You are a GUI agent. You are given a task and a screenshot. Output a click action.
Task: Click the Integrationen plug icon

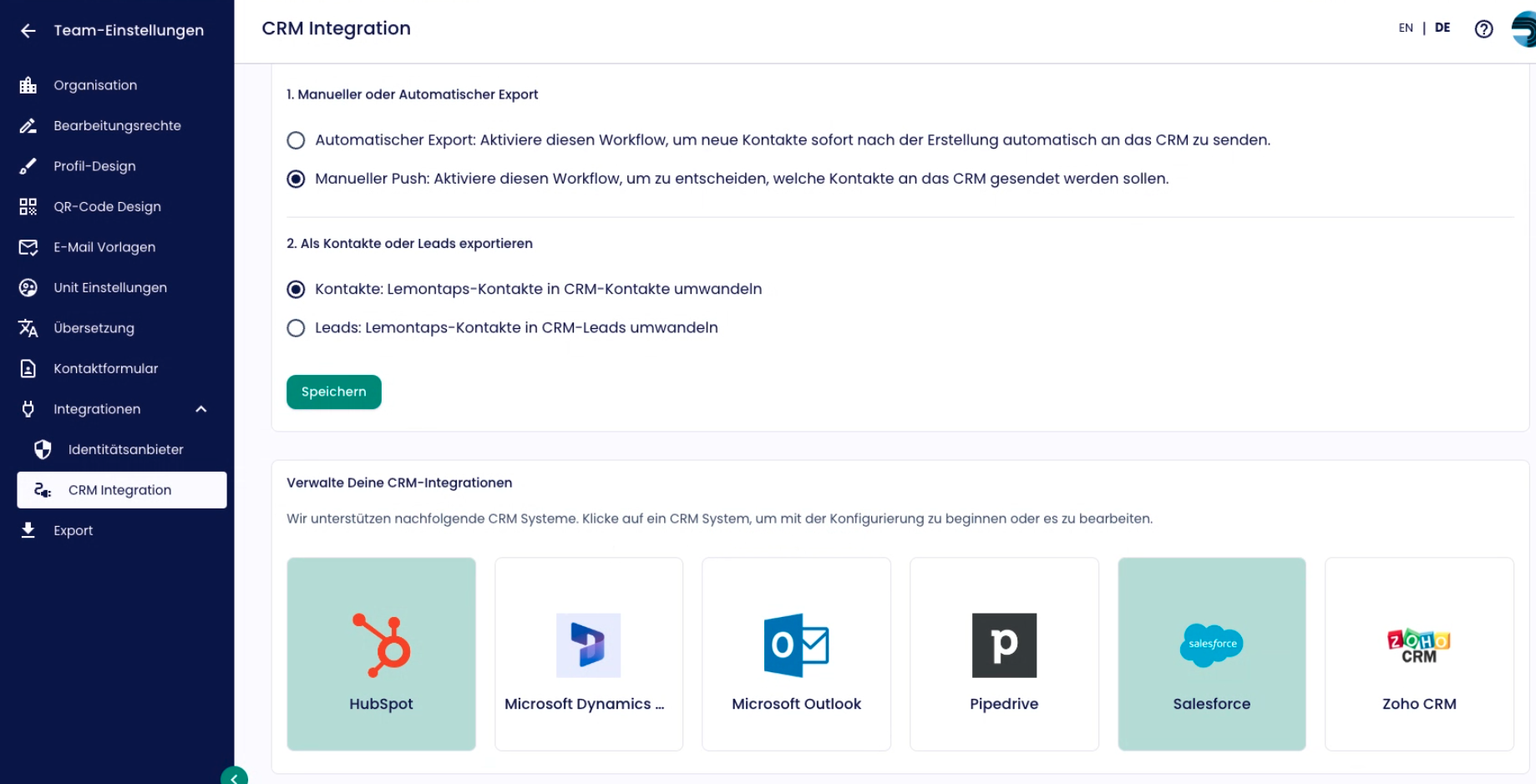point(28,409)
